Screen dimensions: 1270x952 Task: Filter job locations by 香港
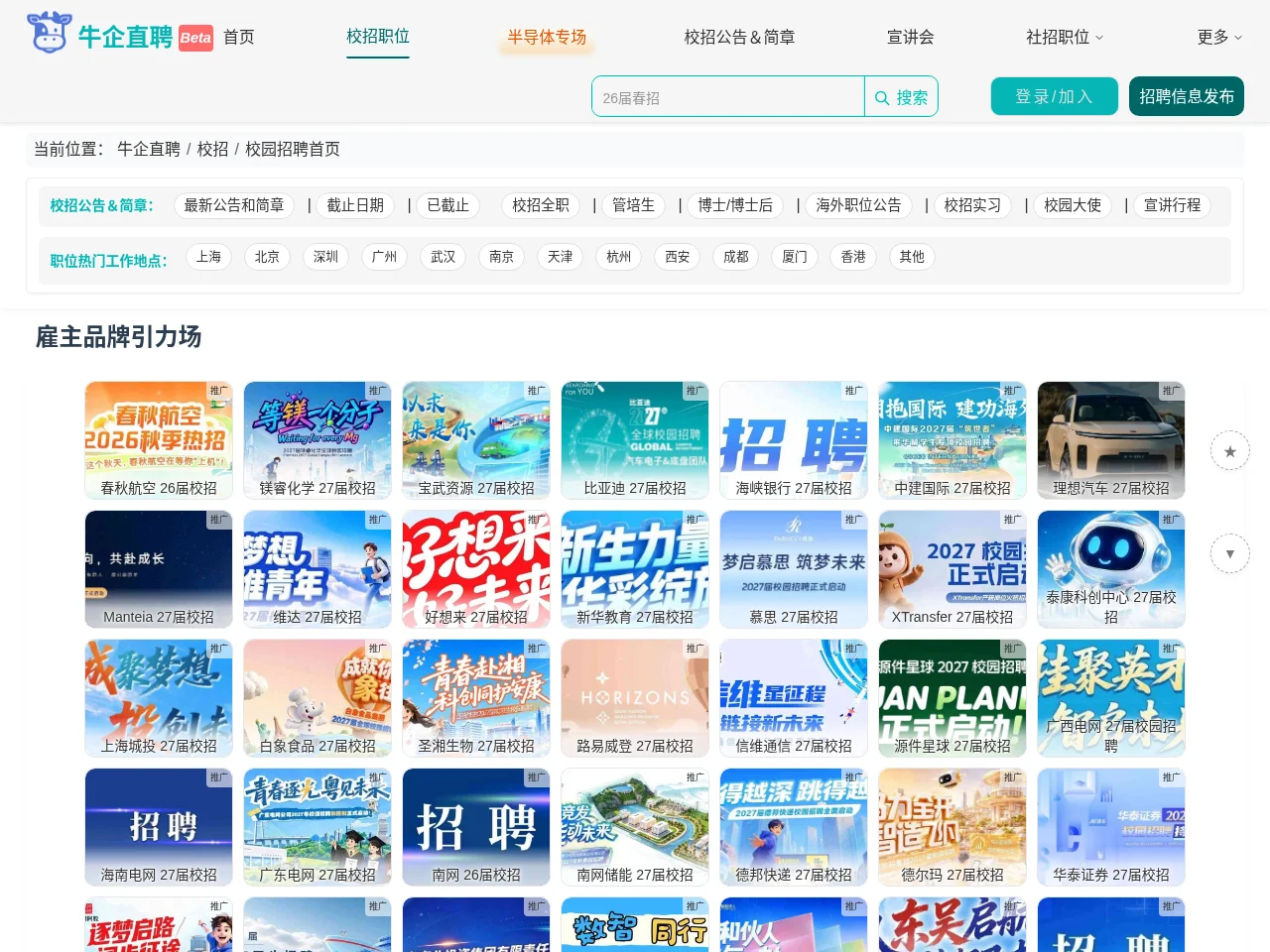pyautogui.click(x=853, y=257)
